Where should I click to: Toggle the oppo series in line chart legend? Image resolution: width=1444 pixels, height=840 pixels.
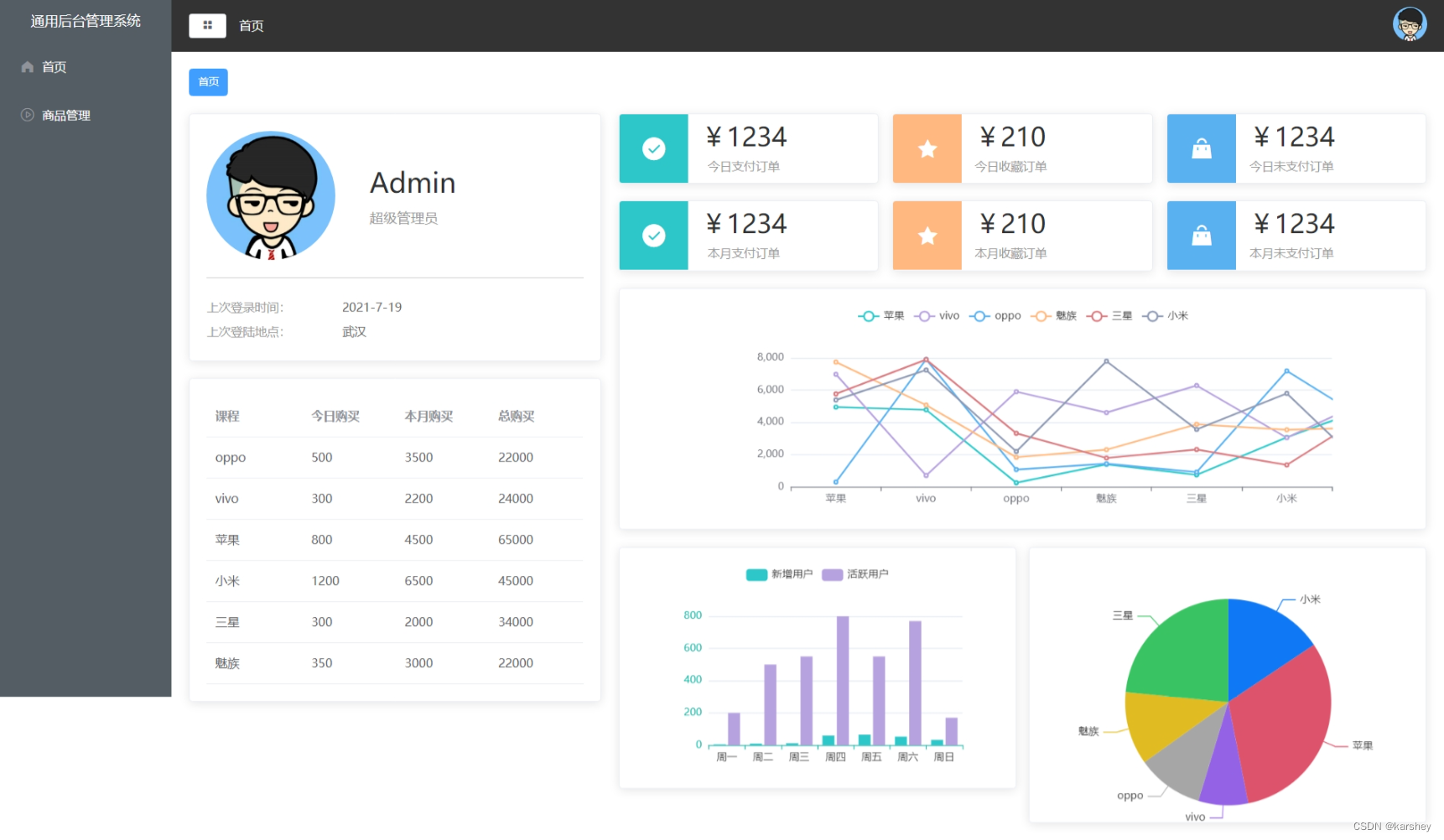tap(995, 316)
